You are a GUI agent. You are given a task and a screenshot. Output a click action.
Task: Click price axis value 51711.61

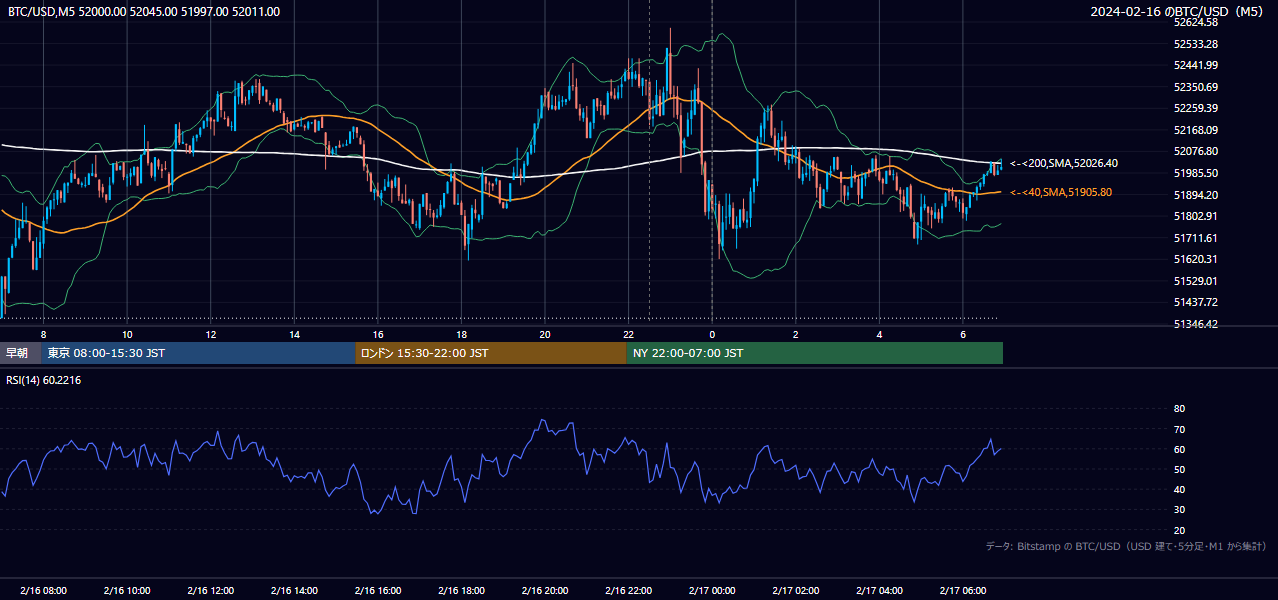pos(1196,238)
